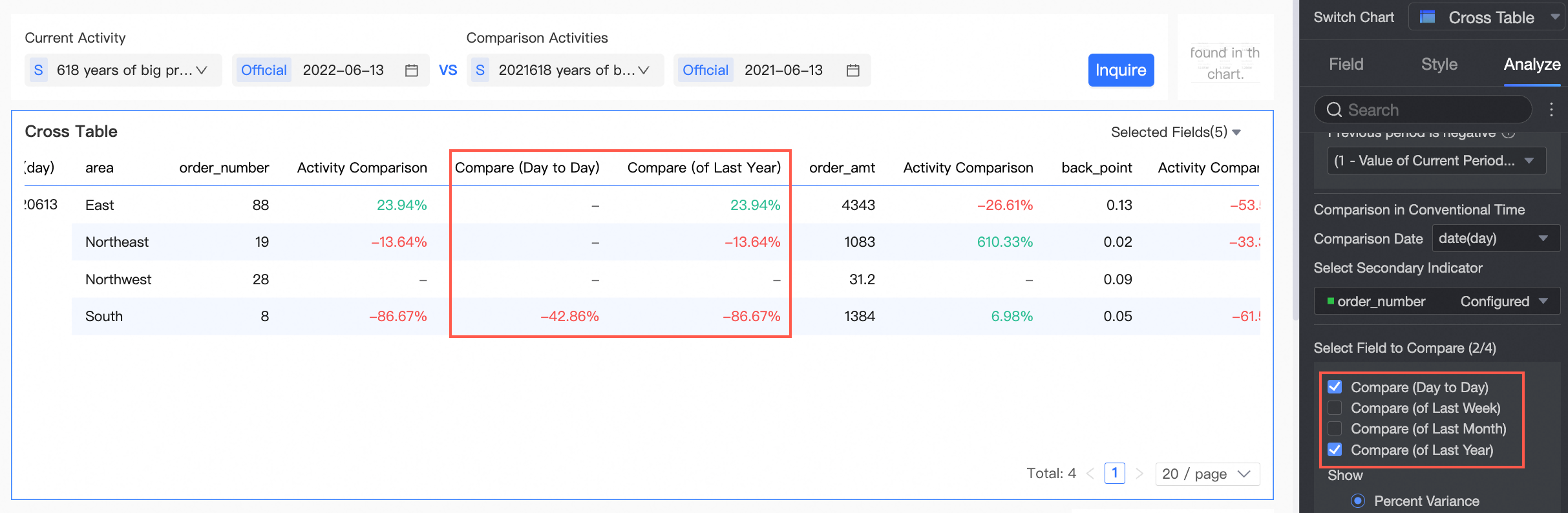Screen dimensions: 1568x513
Task: Expand the 20 / page size selector
Action: (1207, 474)
